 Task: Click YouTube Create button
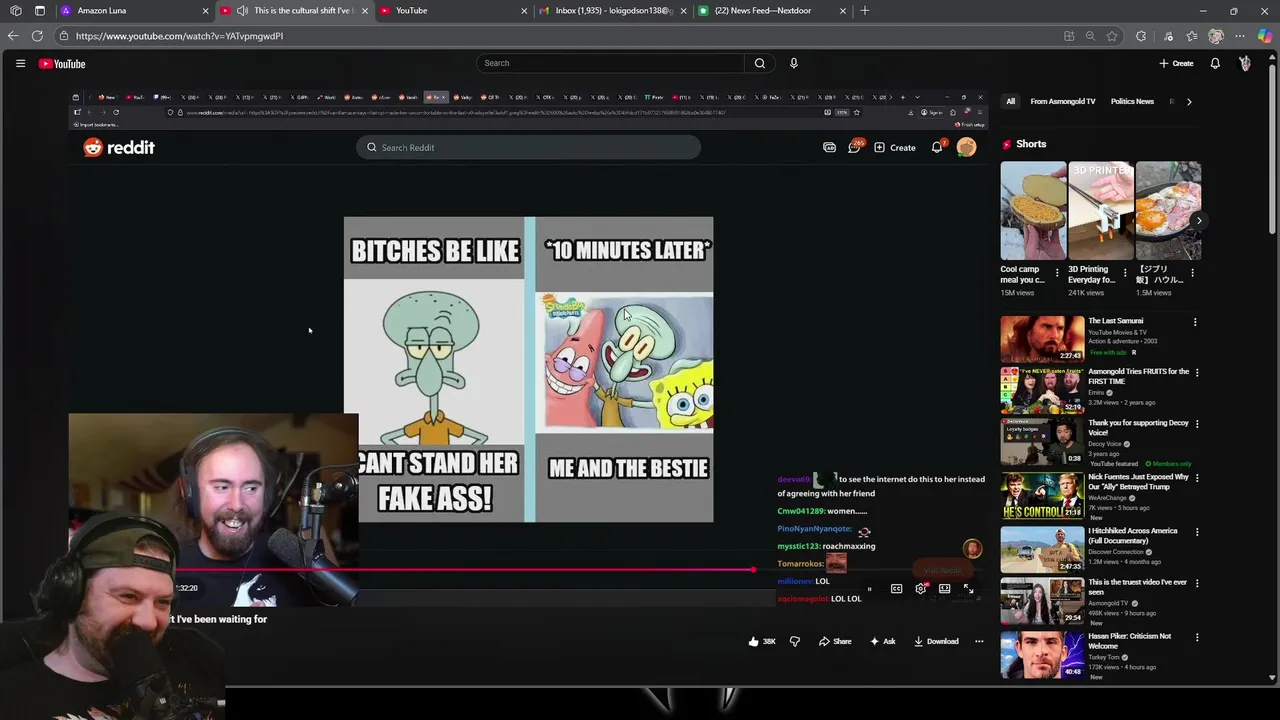point(1176,63)
